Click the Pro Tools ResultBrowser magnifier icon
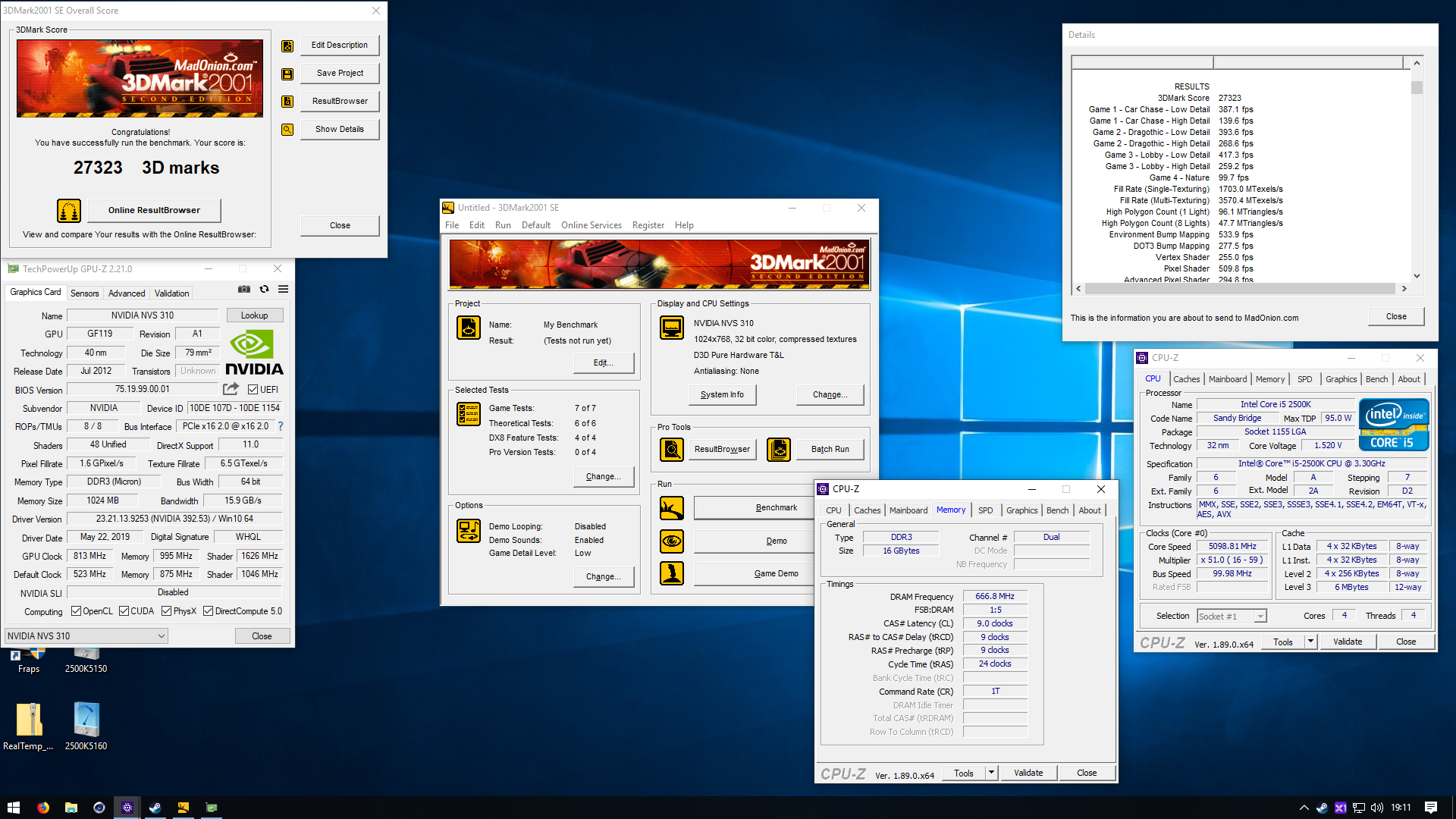Image resolution: width=1456 pixels, height=819 pixels. tap(672, 450)
